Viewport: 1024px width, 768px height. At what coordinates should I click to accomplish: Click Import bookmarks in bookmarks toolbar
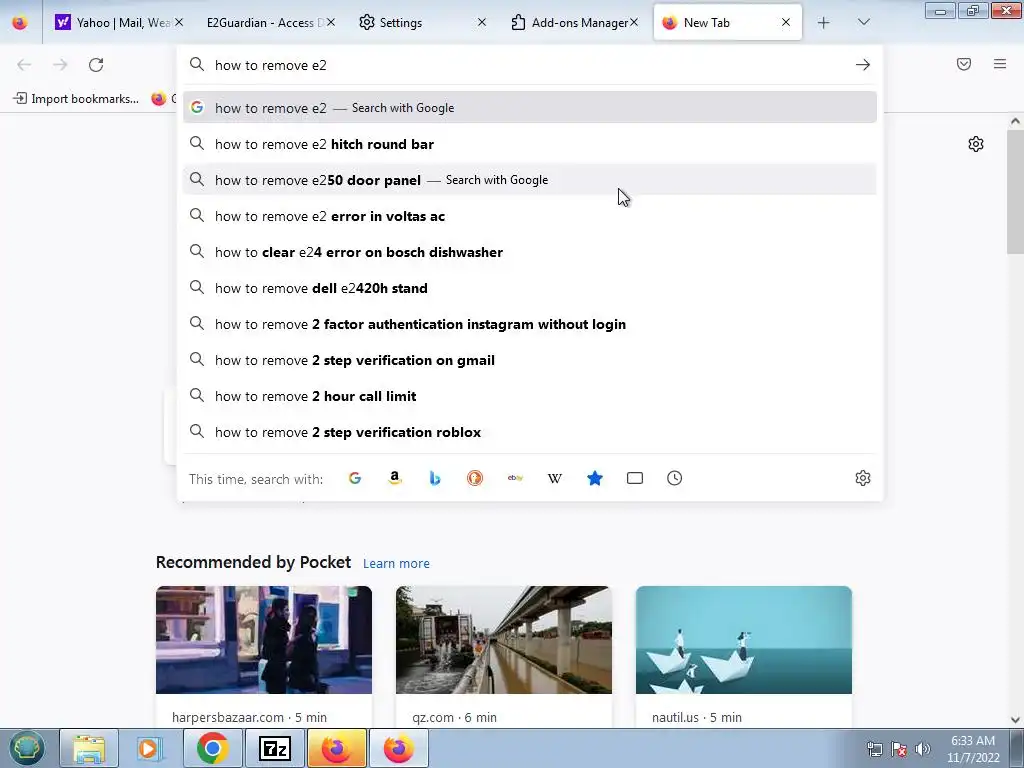(x=76, y=99)
